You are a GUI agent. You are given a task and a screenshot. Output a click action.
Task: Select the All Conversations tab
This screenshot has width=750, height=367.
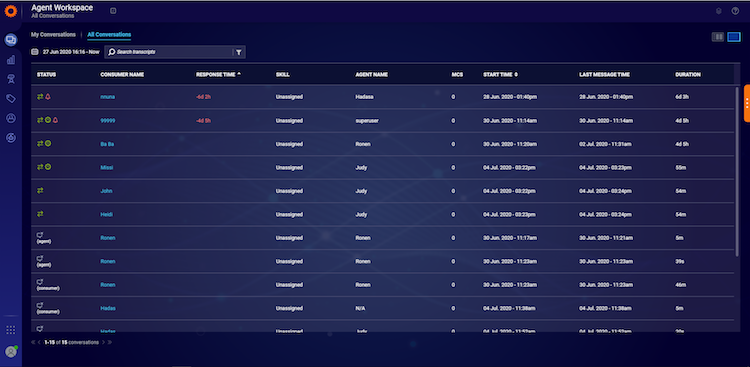pos(109,34)
